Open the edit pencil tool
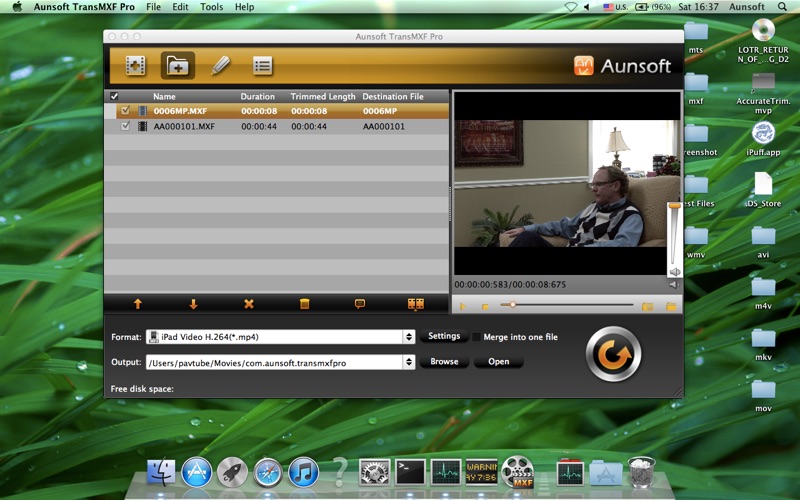Screen dimensions: 800x500 pyautogui.click(x=220, y=66)
